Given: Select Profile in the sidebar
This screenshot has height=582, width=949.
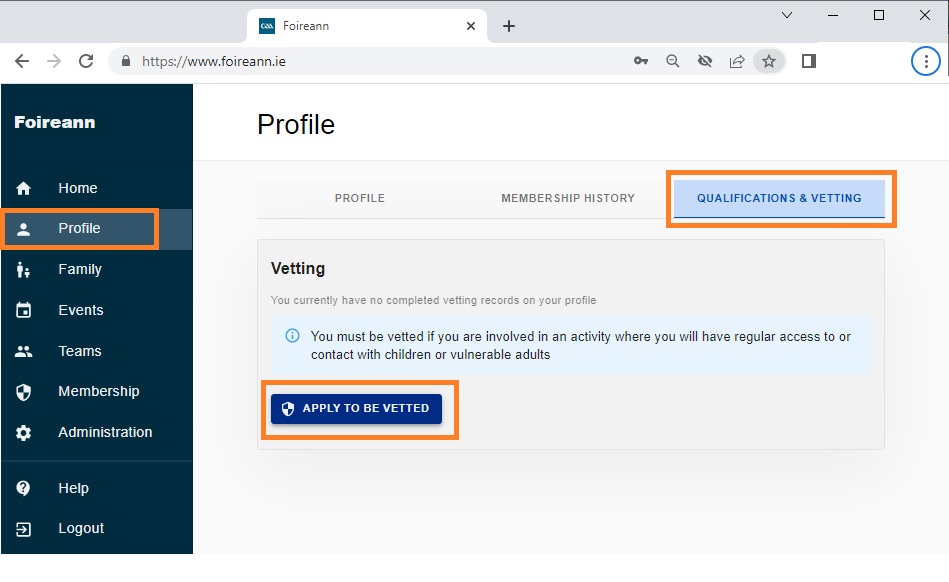Looking at the screenshot, I should [79, 229].
